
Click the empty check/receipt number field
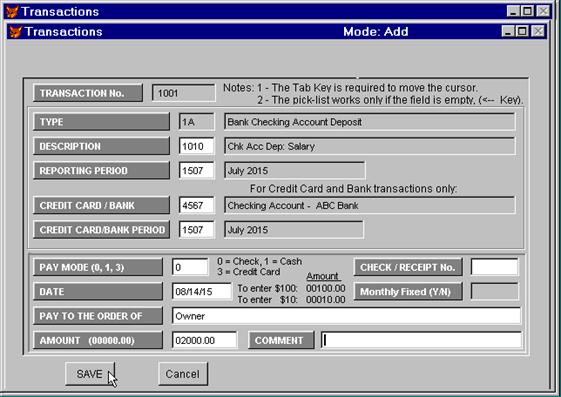pos(494,267)
